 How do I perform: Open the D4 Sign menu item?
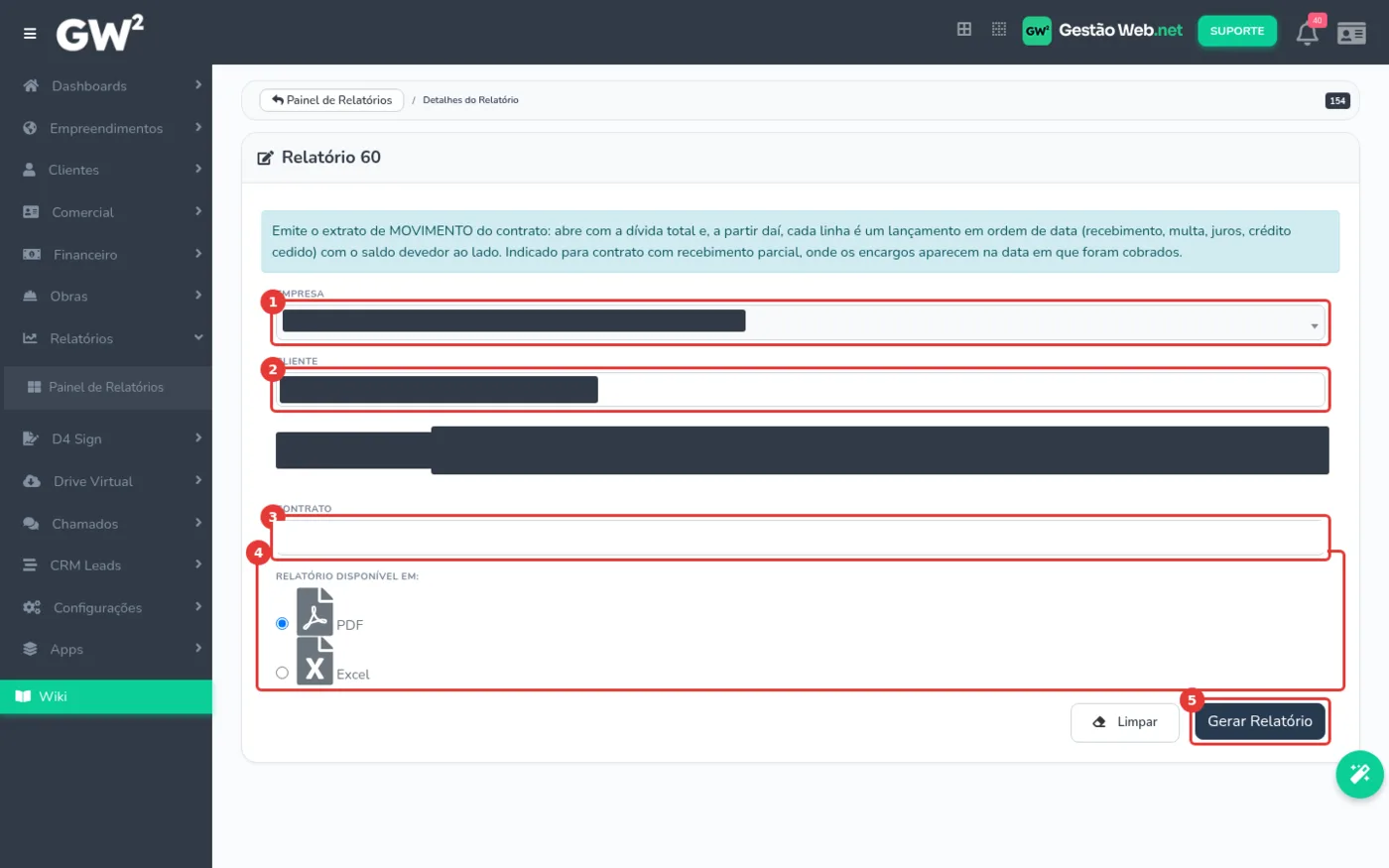point(106,438)
